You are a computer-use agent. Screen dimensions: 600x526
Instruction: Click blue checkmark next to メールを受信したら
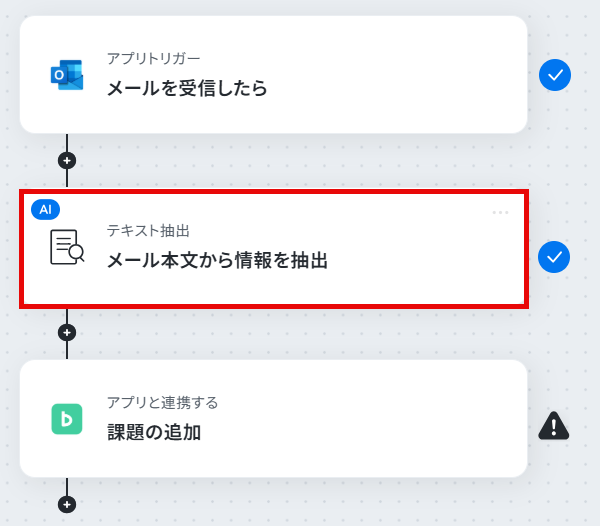coord(555,75)
